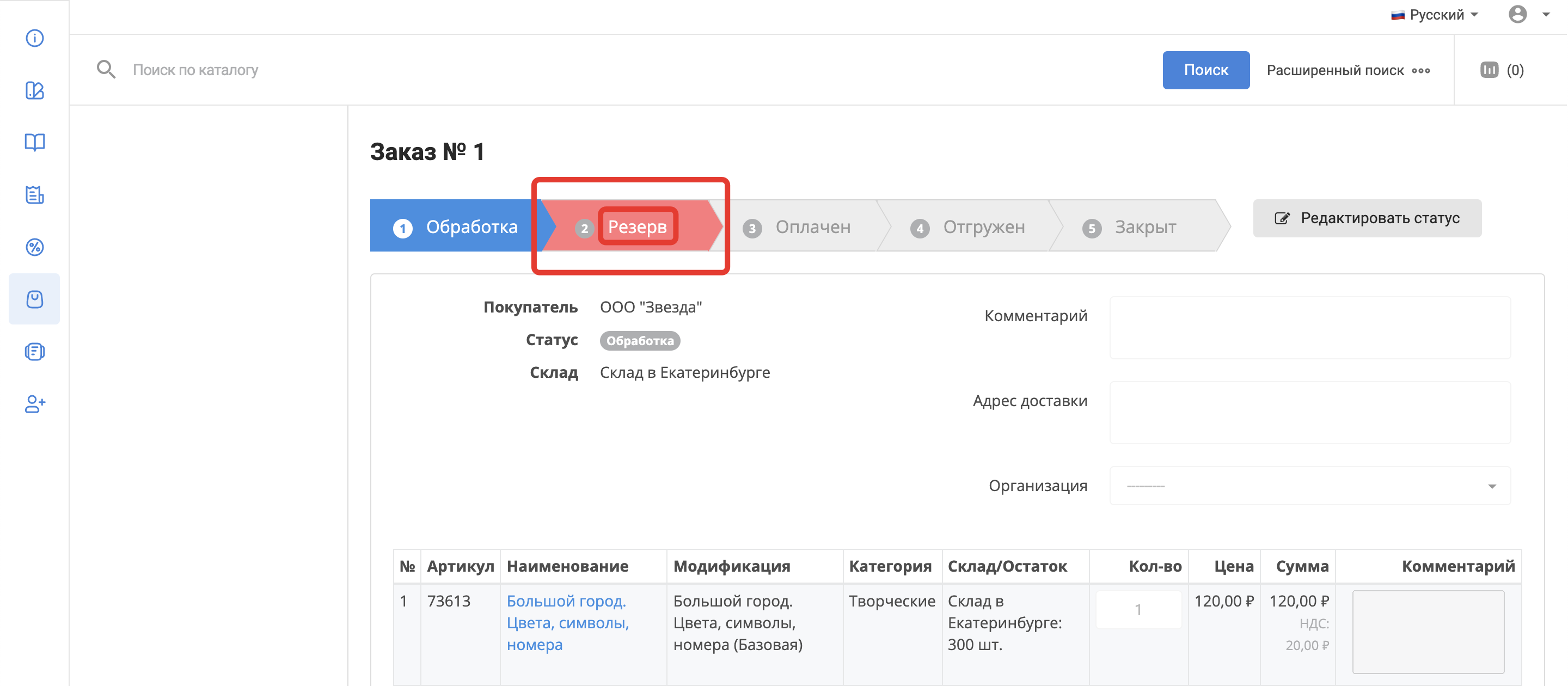1568x686 pixels.
Task: Click the magnifier search icon
Action: point(106,69)
